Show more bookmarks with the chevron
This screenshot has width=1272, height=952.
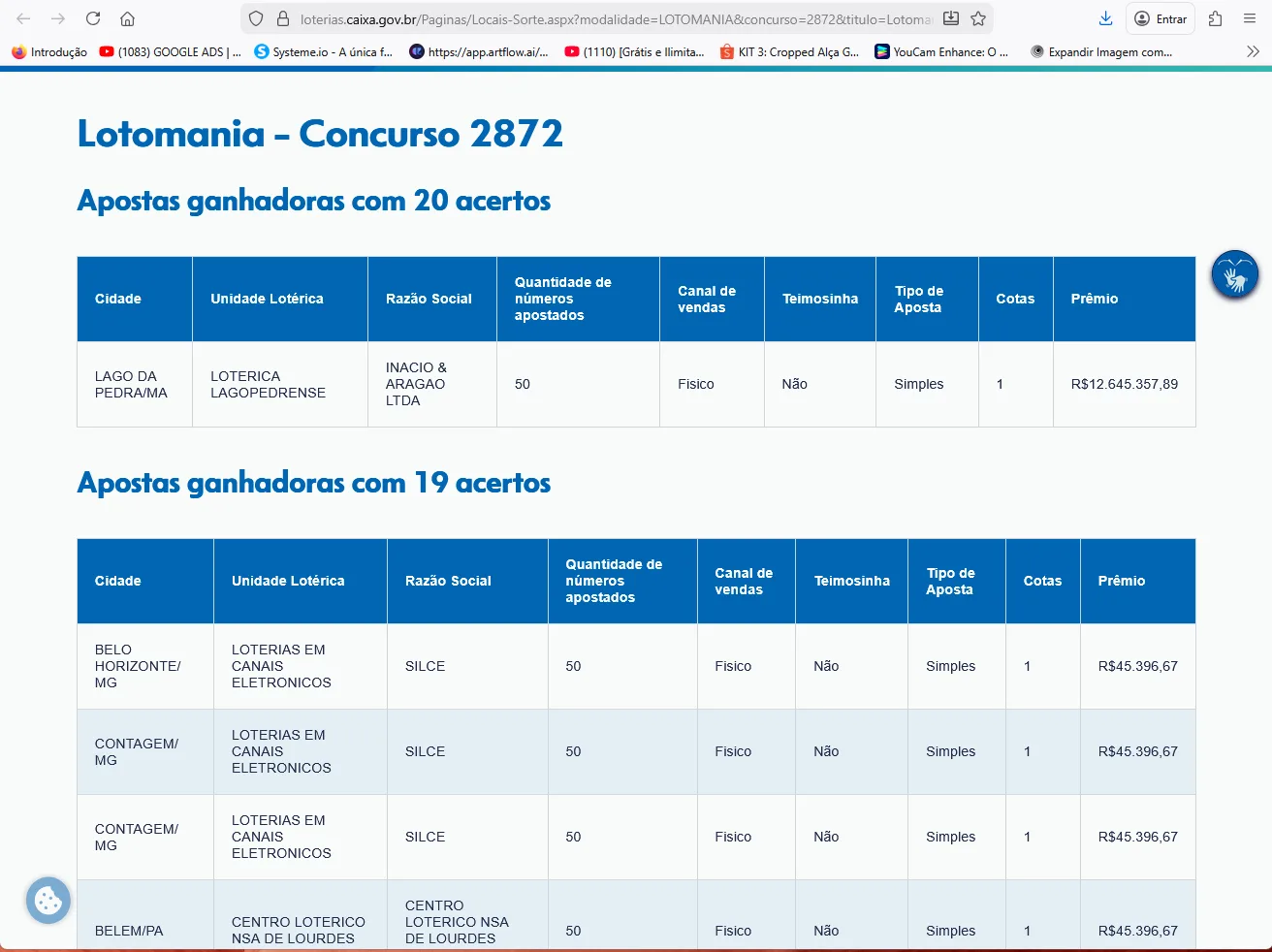[x=1253, y=51]
